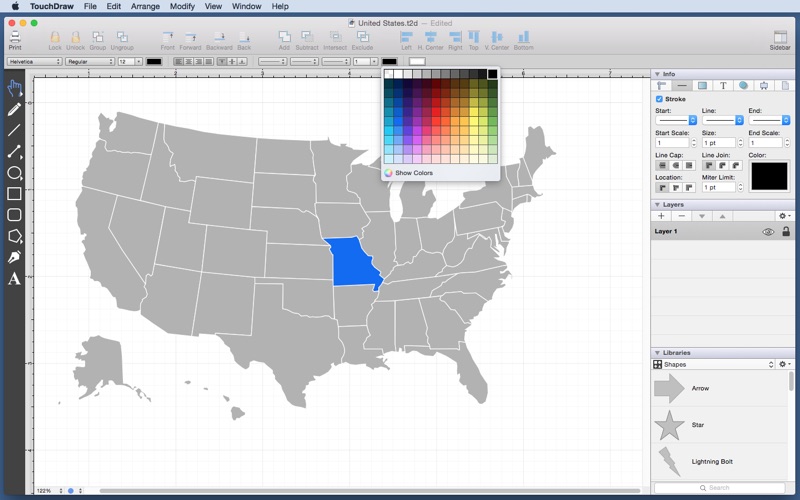Open the End arrowhead dropdown

coord(769,120)
